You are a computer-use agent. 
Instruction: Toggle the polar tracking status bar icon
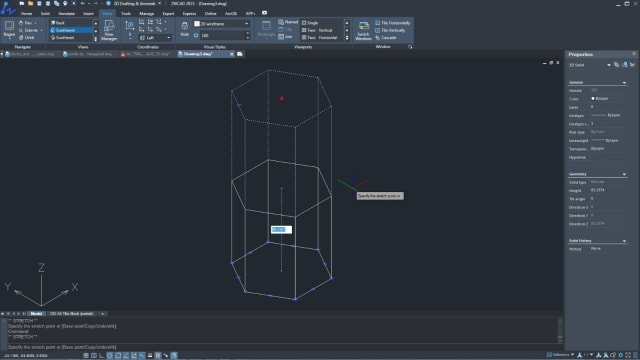(110, 356)
